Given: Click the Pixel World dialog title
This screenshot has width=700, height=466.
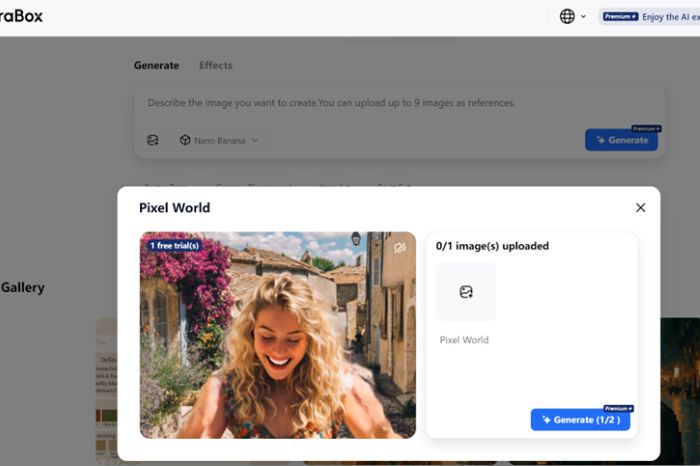Looking at the screenshot, I should (174, 208).
